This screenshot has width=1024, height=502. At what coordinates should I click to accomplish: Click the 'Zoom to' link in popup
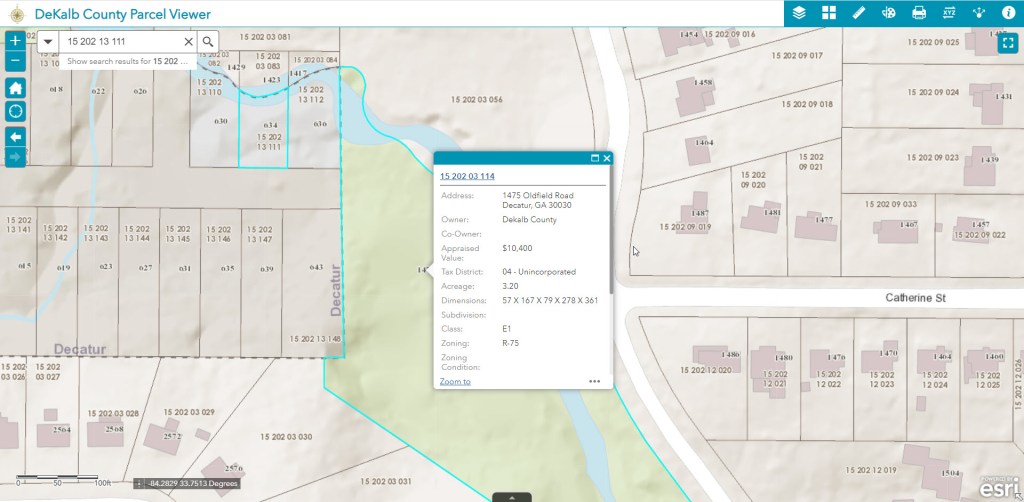point(455,381)
